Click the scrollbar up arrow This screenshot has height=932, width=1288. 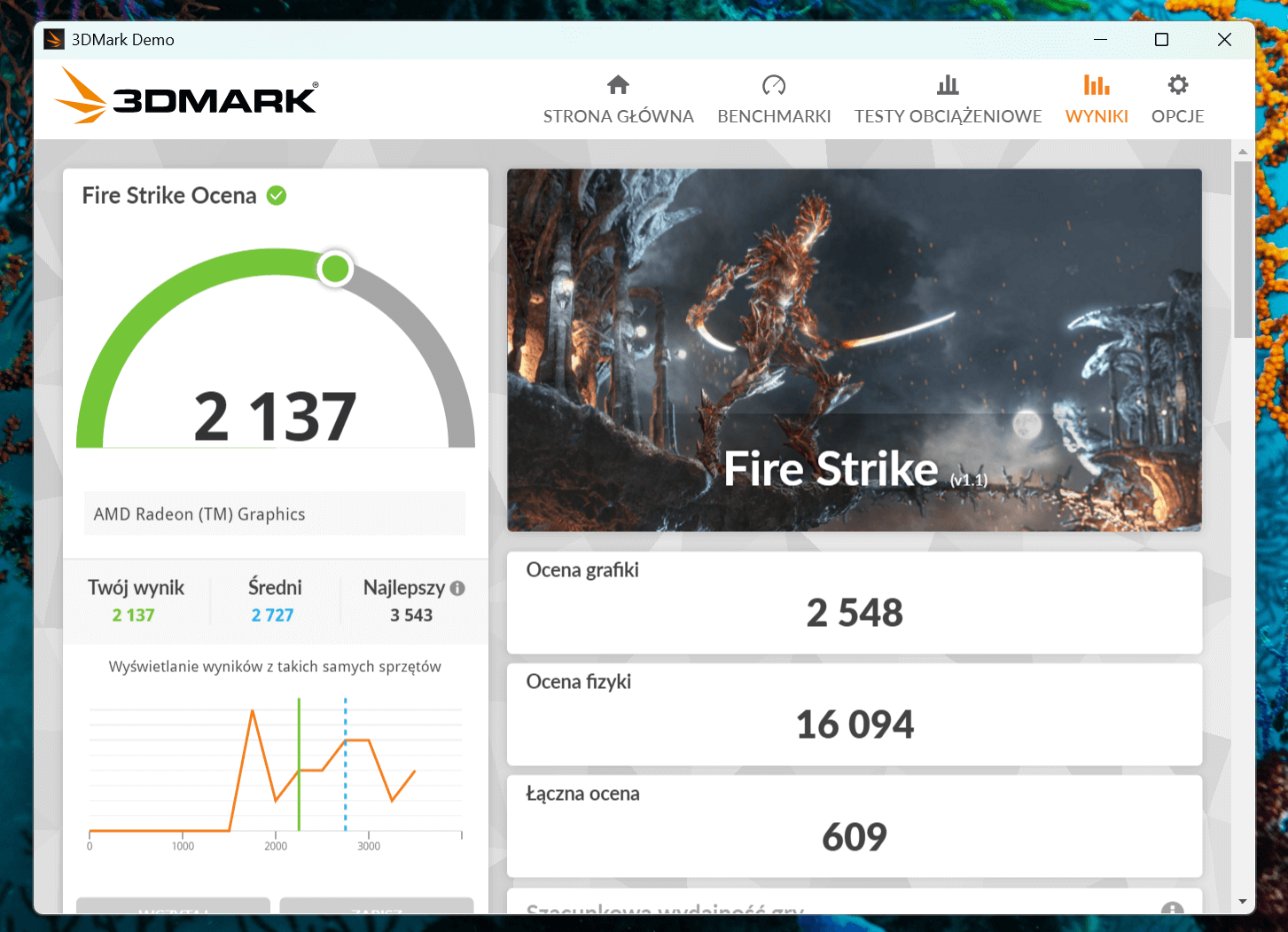tap(1243, 152)
